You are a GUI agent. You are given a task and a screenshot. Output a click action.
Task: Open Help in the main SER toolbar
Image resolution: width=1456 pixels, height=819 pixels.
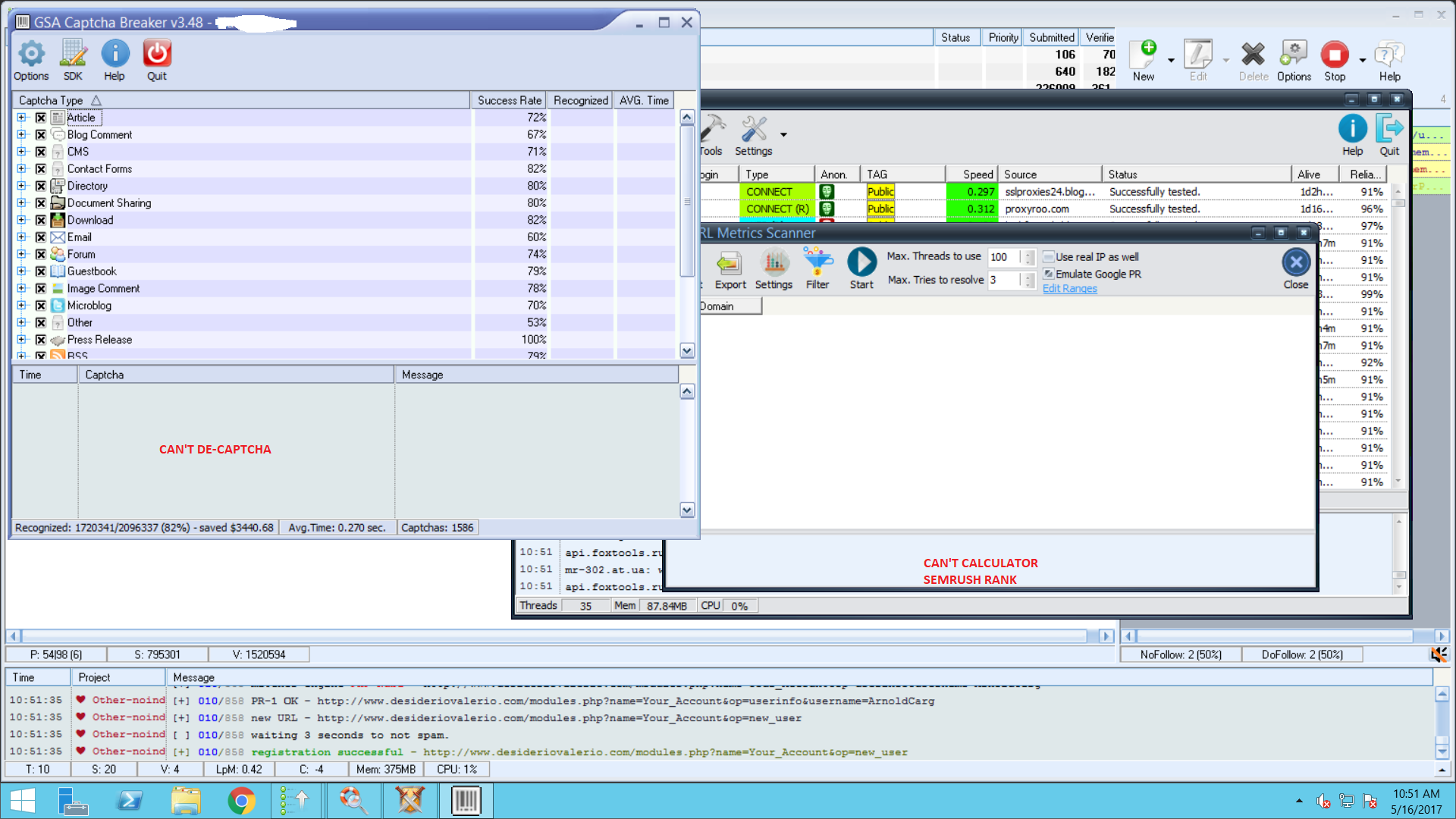click(x=1389, y=61)
